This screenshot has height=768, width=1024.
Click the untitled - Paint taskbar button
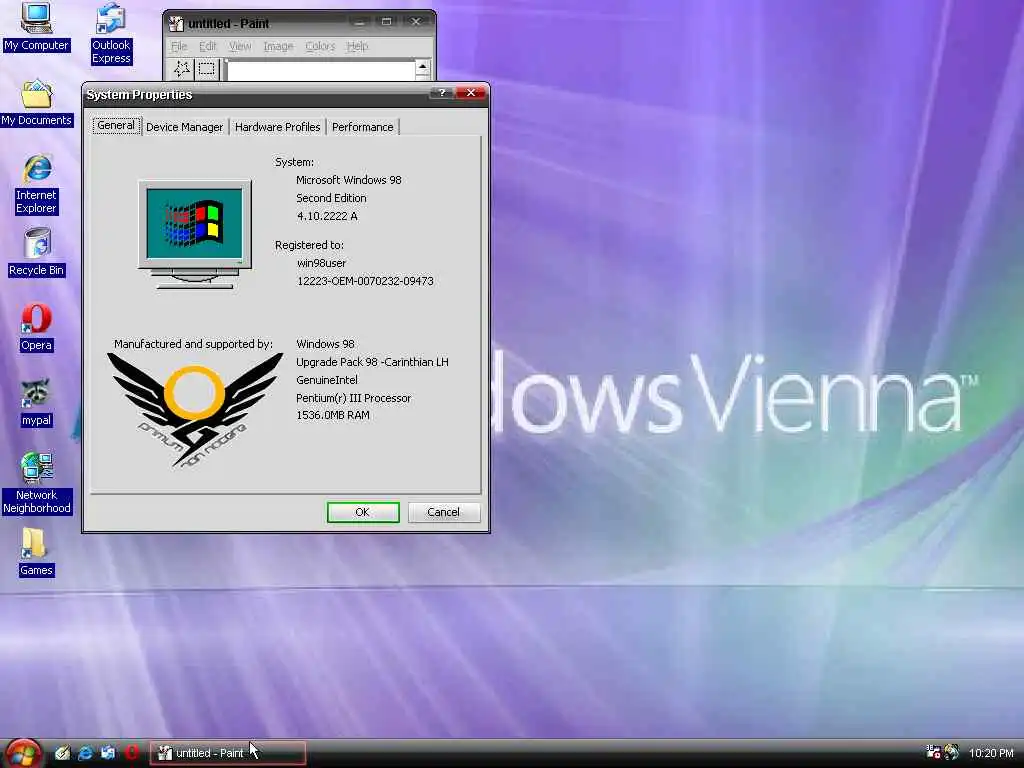pos(228,753)
